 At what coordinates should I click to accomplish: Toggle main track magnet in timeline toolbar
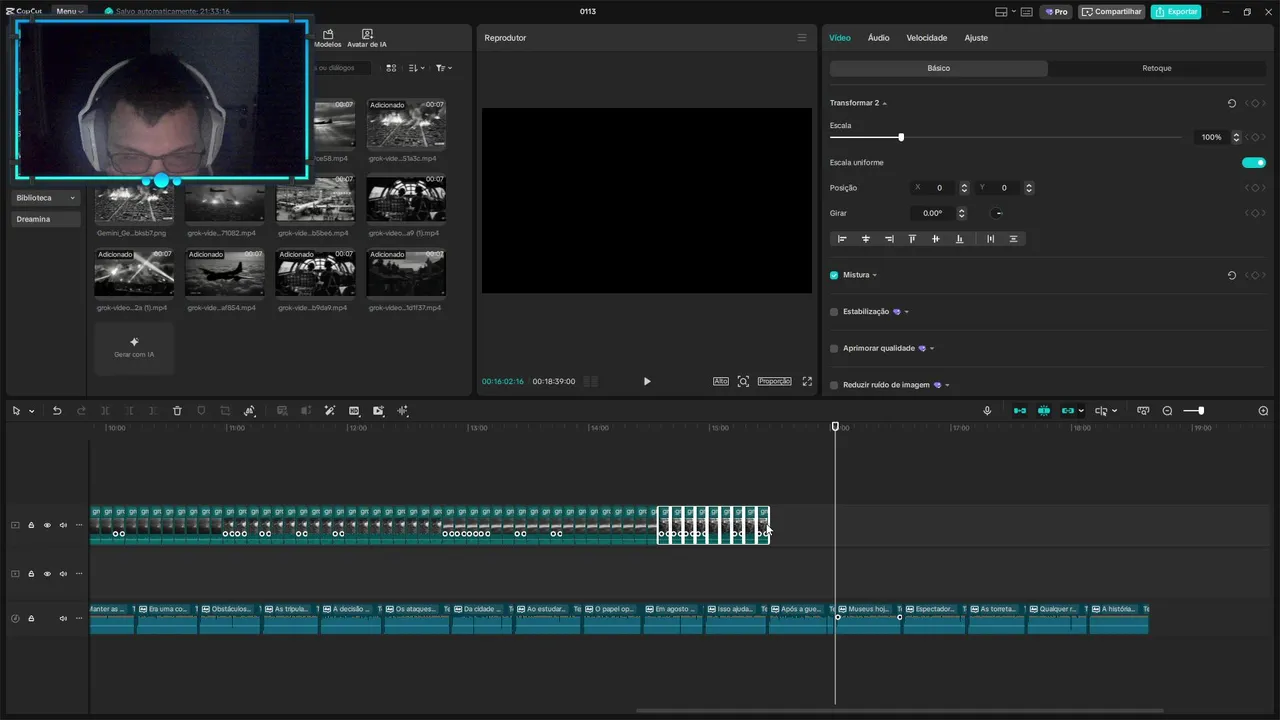click(x=1020, y=411)
